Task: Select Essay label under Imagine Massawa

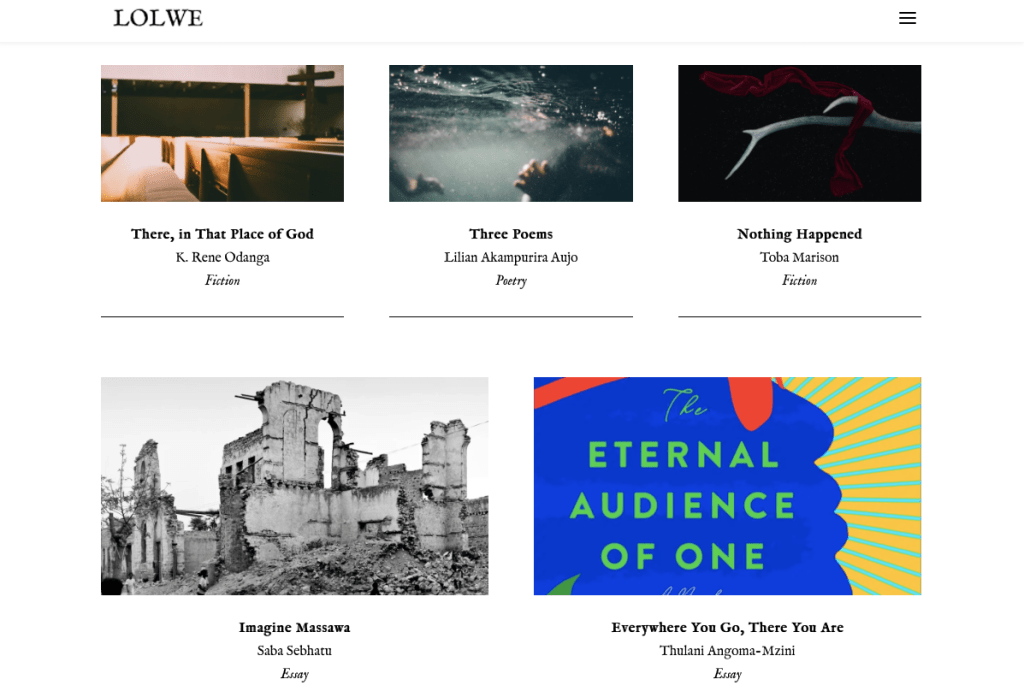Action: point(295,673)
